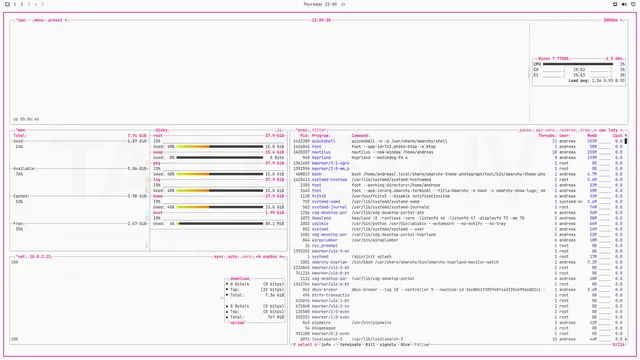Select the quickshell process row
Screen dimensions: 640x360
(x=458, y=141)
